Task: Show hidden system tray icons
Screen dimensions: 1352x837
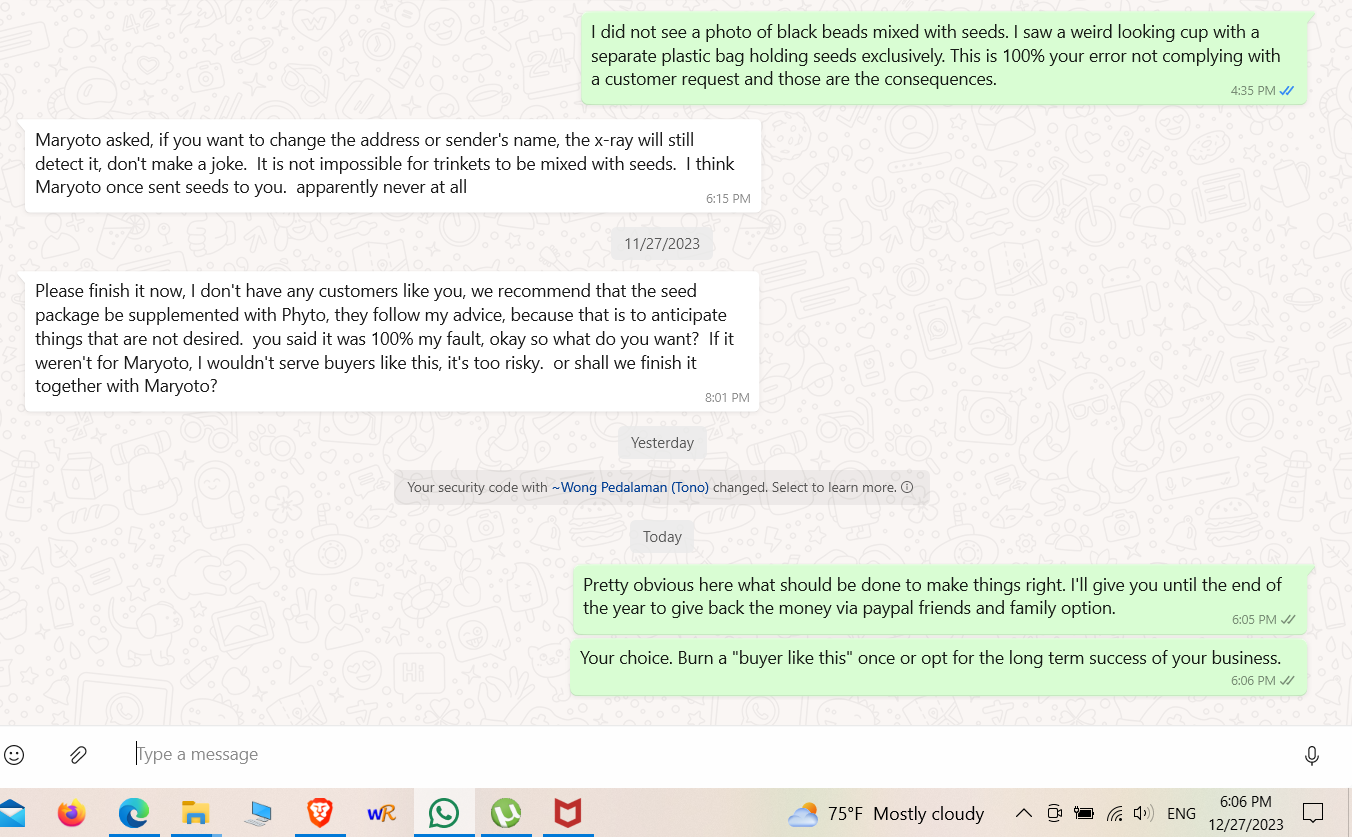Action: pyautogui.click(x=1023, y=813)
